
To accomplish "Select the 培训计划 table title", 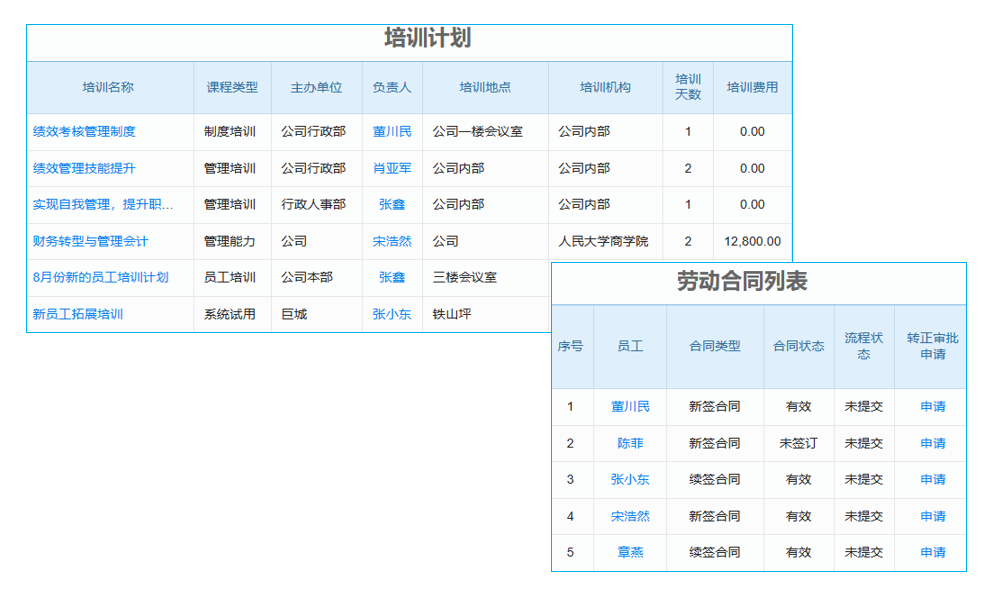I will coord(410,42).
